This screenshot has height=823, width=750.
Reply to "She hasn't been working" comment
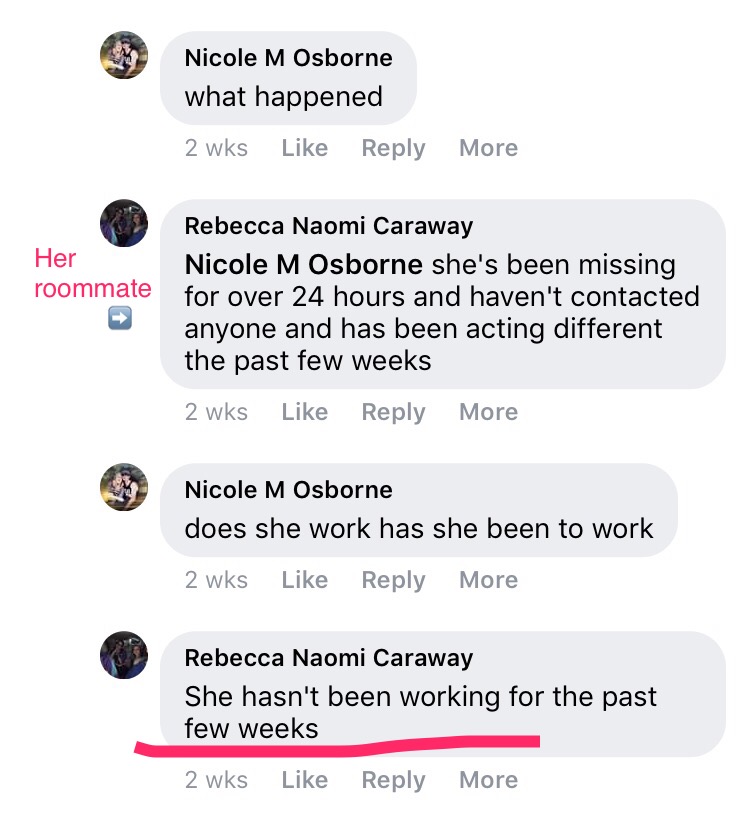[x=393, y=780]
